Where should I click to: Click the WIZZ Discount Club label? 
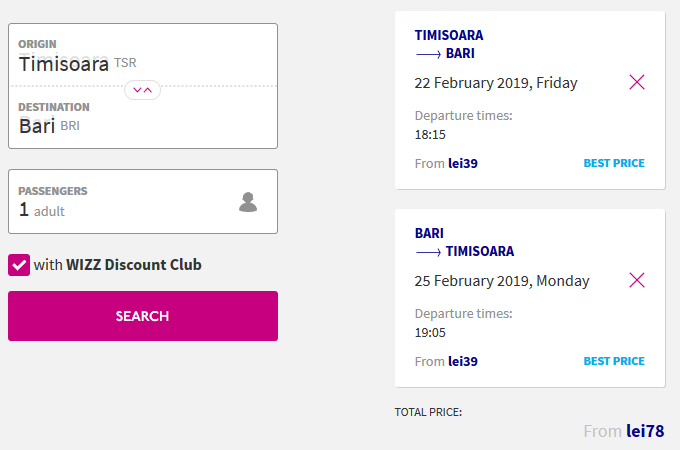point(118,265)
